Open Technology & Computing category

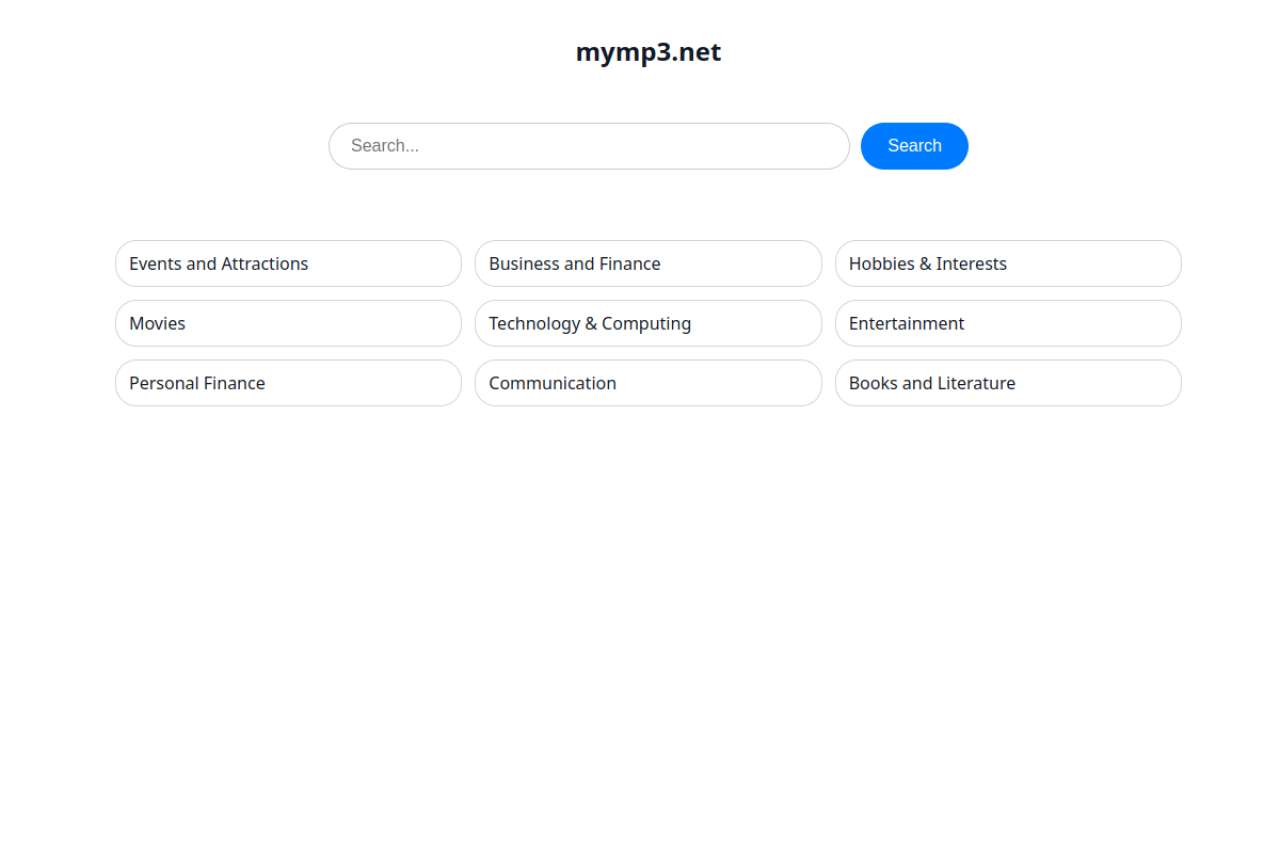[648, 323]
